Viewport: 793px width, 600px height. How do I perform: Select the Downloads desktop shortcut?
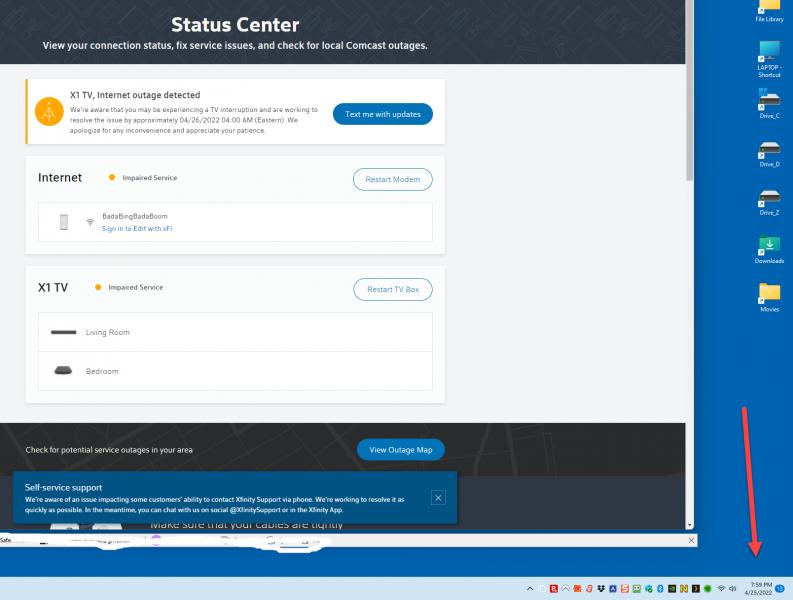[769, 250]
